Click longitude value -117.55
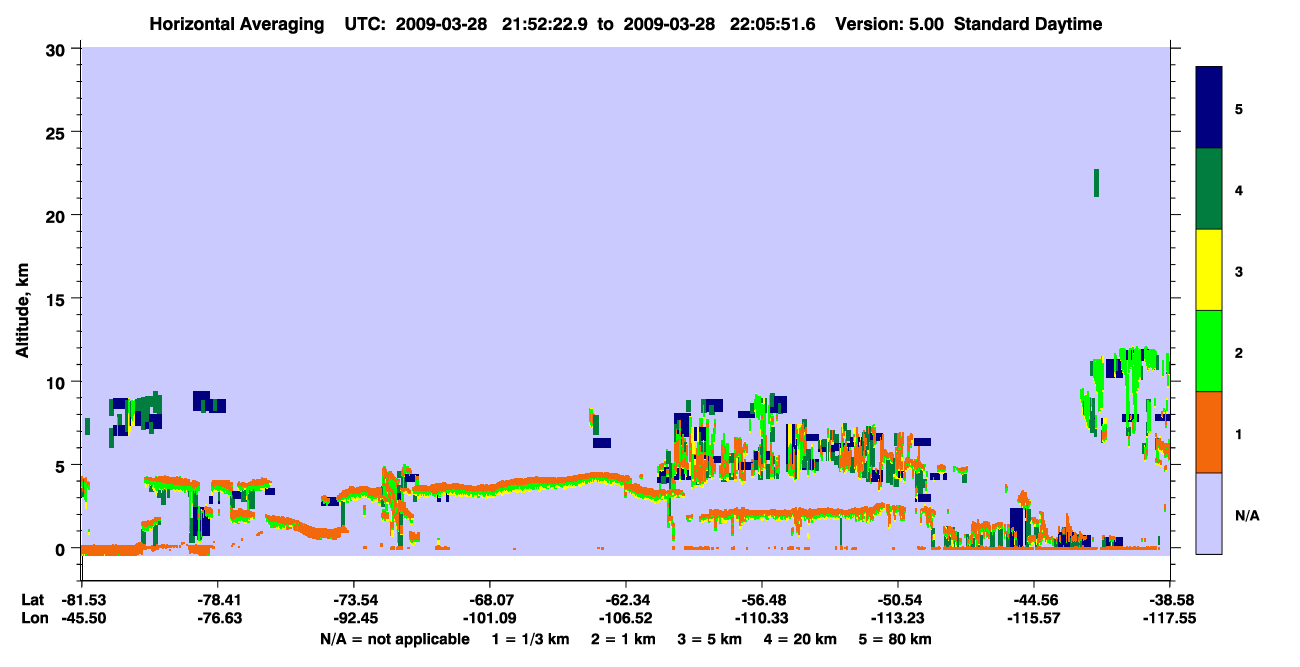Screen dimensions: 1300x667 coord(1170,618)
